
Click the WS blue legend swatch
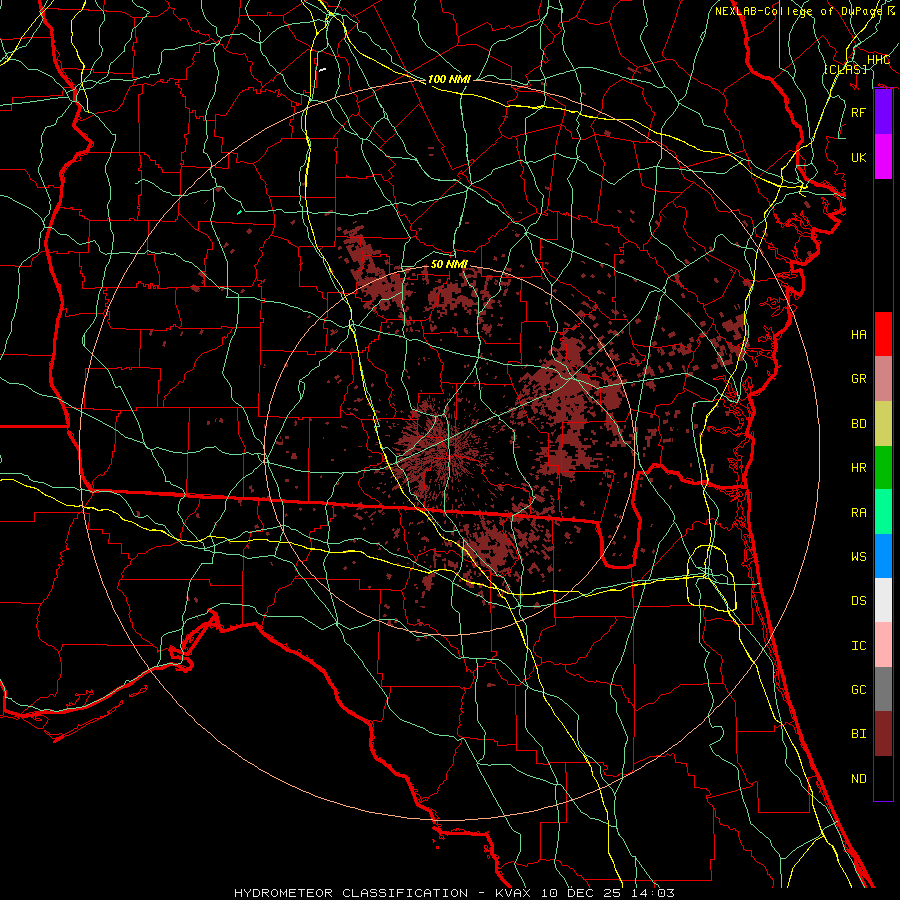[x=883, y=556]
